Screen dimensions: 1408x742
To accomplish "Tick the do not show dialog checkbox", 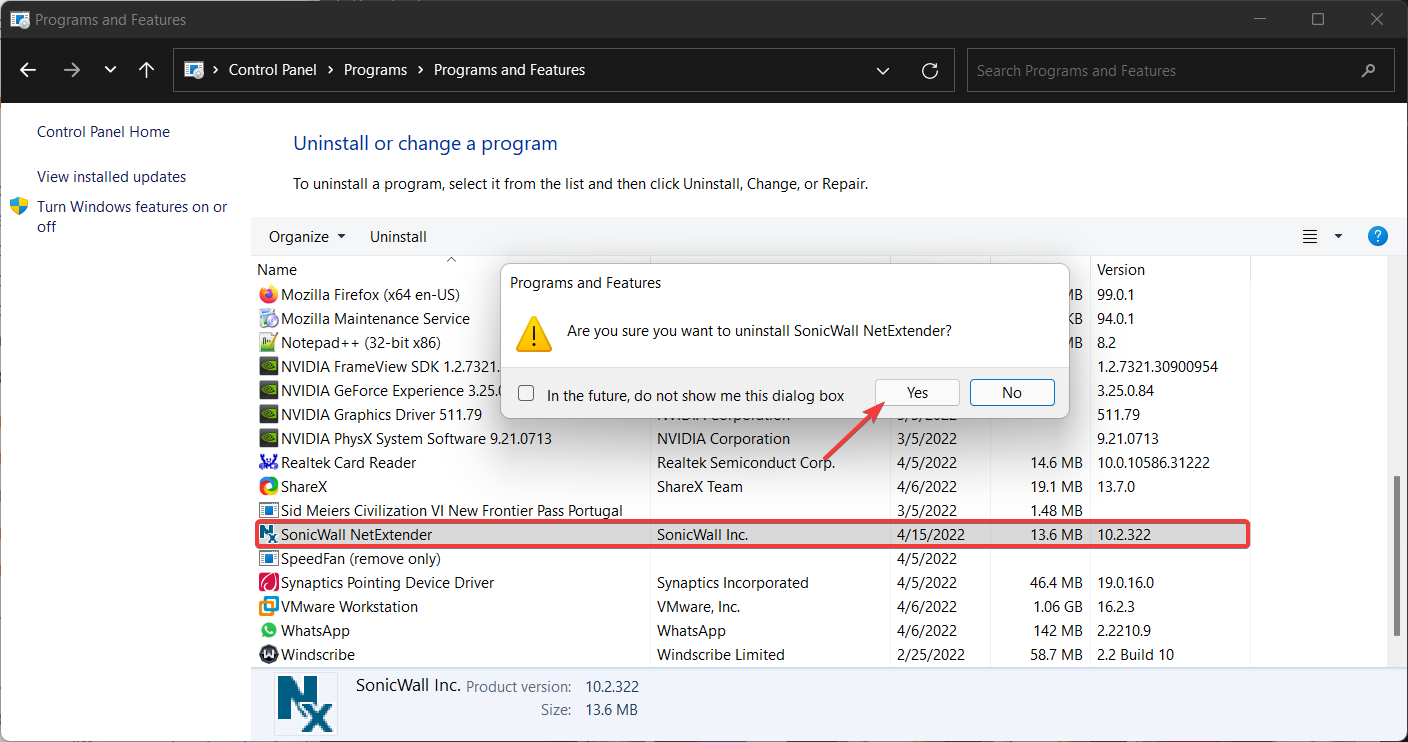I will [526, 394].
